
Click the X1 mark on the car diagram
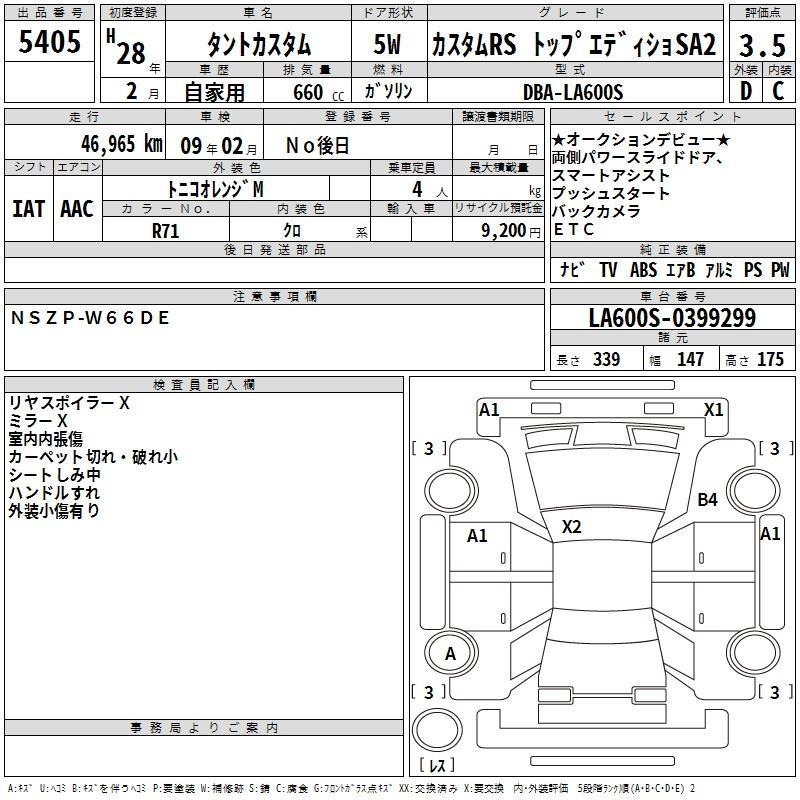[x=714, y=409]
